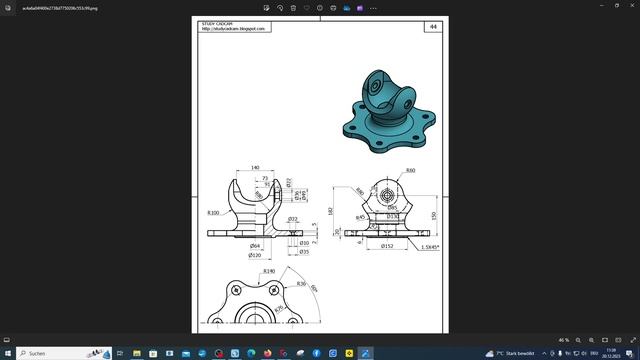Image resolution: width=640 pixels, height=360 pixels.
Task: Click the gallery icon left of file name
Action: coord(8,8)
